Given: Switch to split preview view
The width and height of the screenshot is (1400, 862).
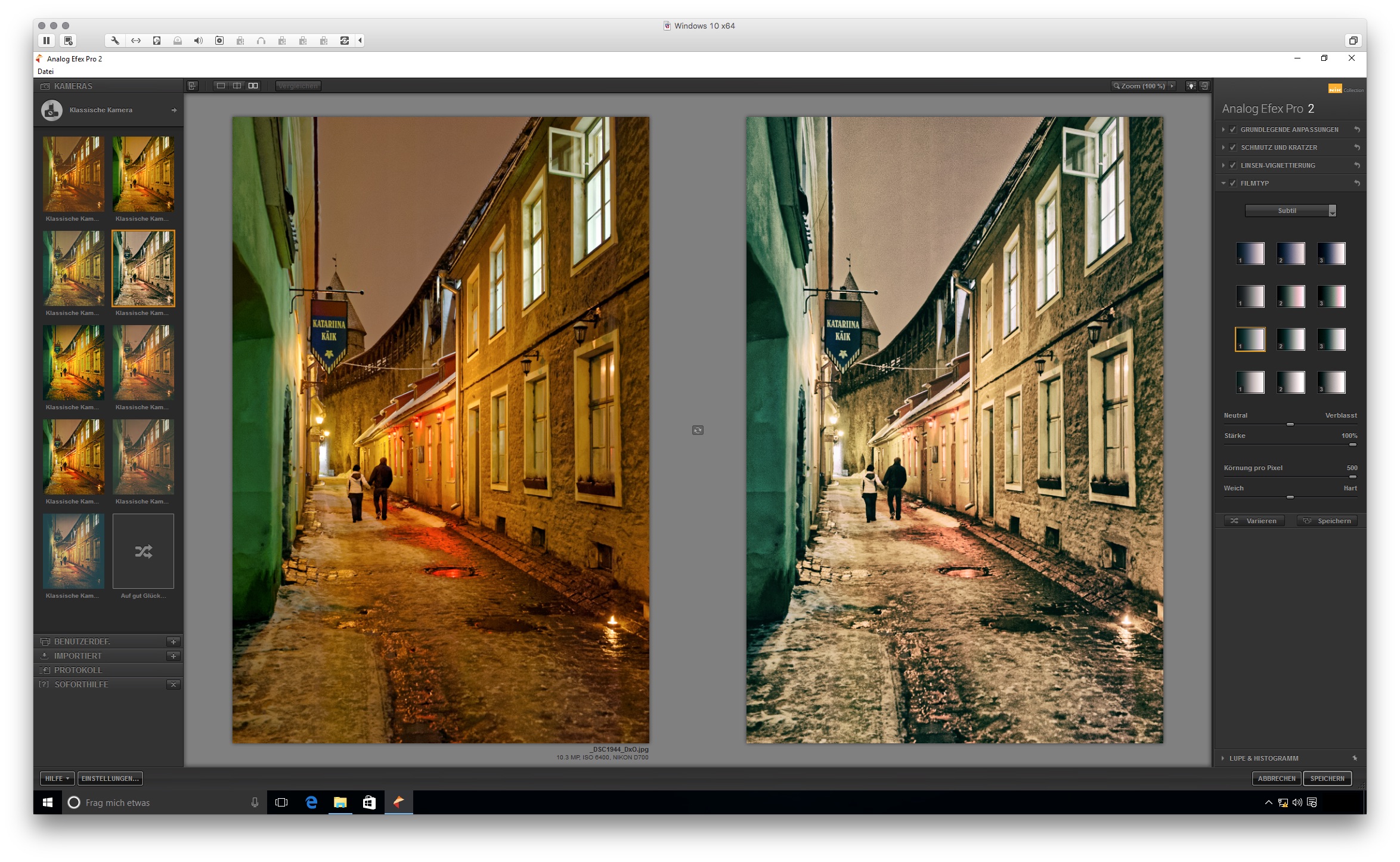Looking at the screenshot, I should pyautogui.click(x=237, y=86).
